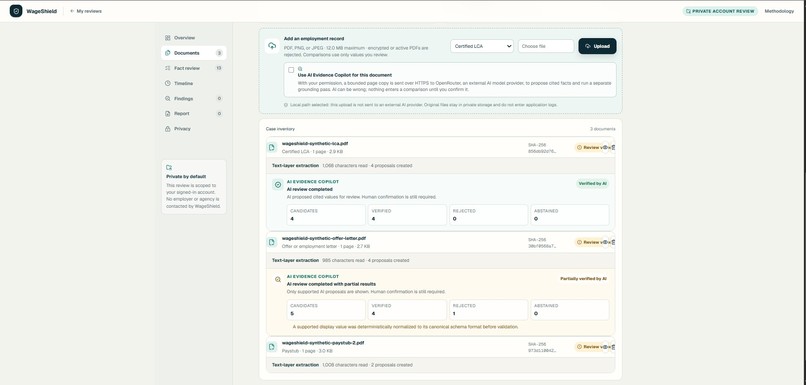Click the file name wageshield-synthetic-offer-letter.pdf
The width and height of the screenshot is (806, 385).
pos(324,239)
